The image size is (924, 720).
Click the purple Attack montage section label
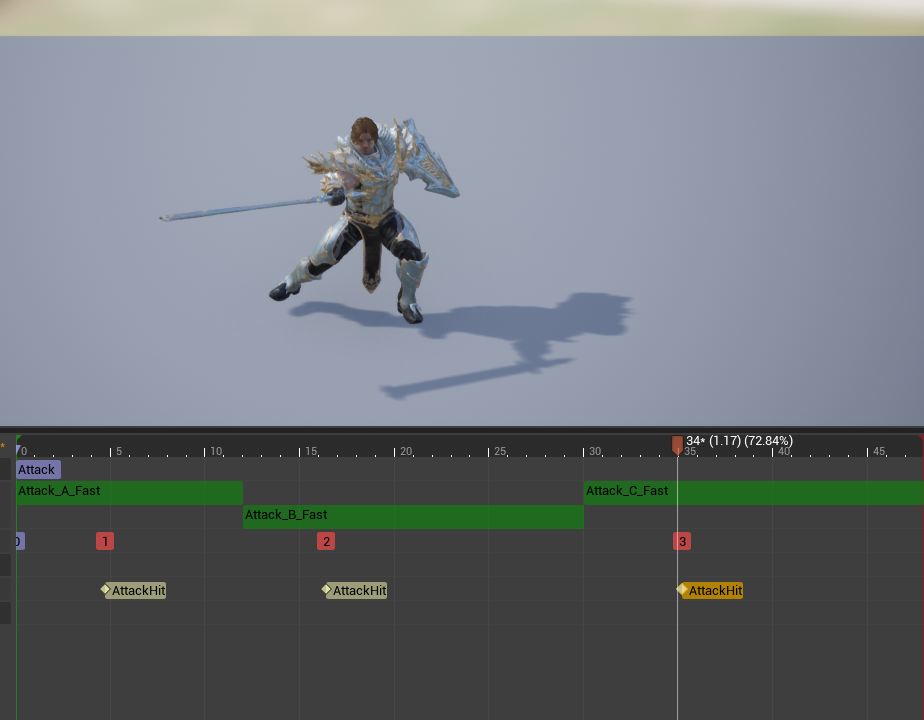point(38,470)
